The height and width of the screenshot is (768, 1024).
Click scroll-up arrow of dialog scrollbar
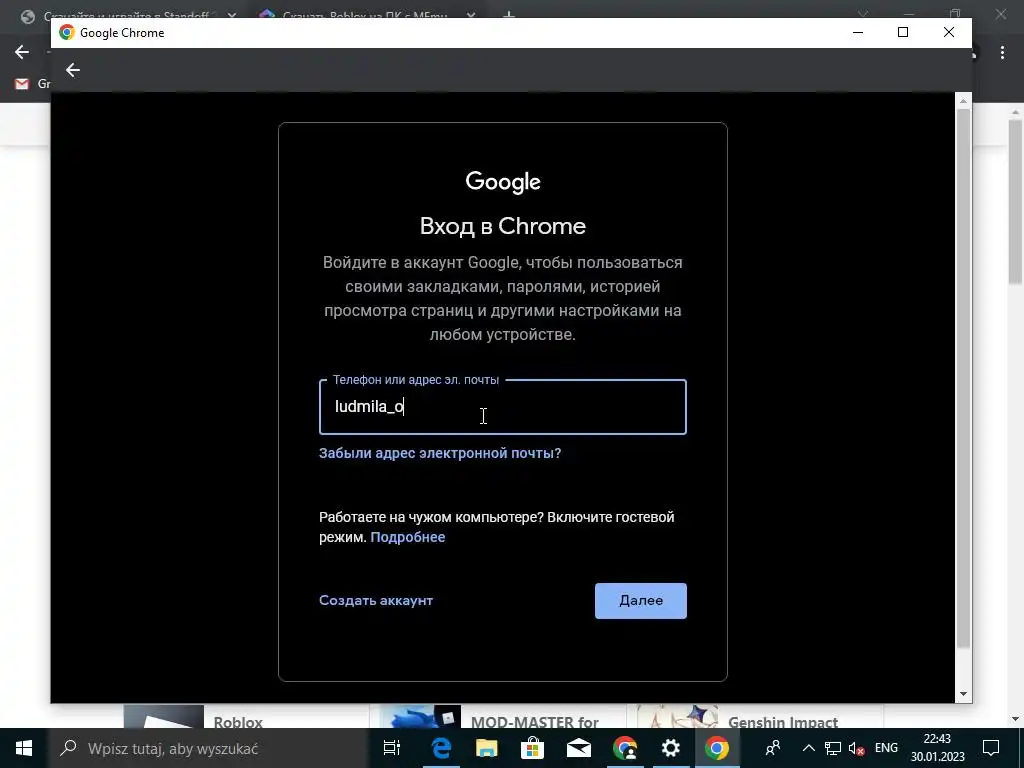(x=963, y=101)
